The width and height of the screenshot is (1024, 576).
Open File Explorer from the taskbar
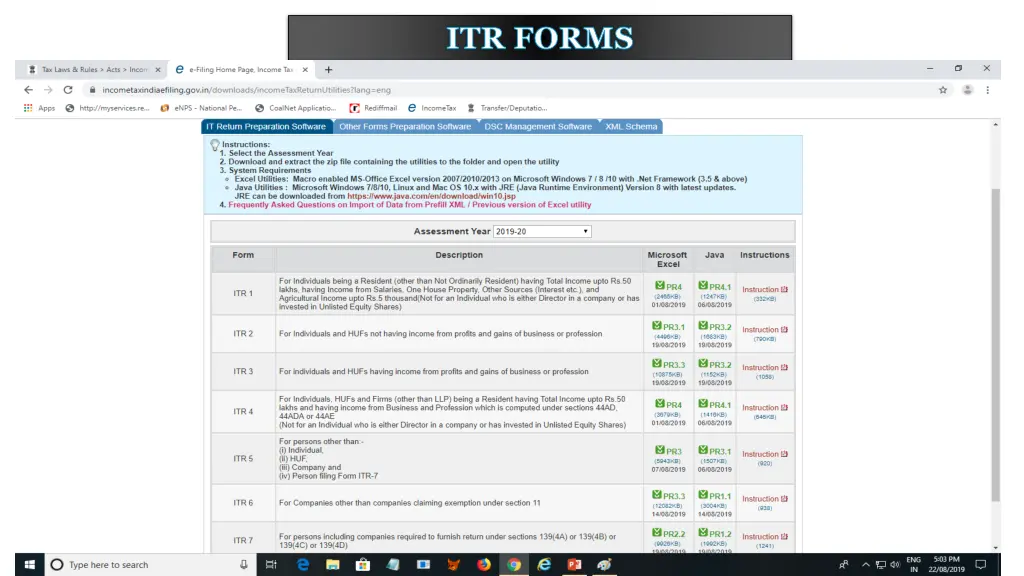(x=332, y=564)
